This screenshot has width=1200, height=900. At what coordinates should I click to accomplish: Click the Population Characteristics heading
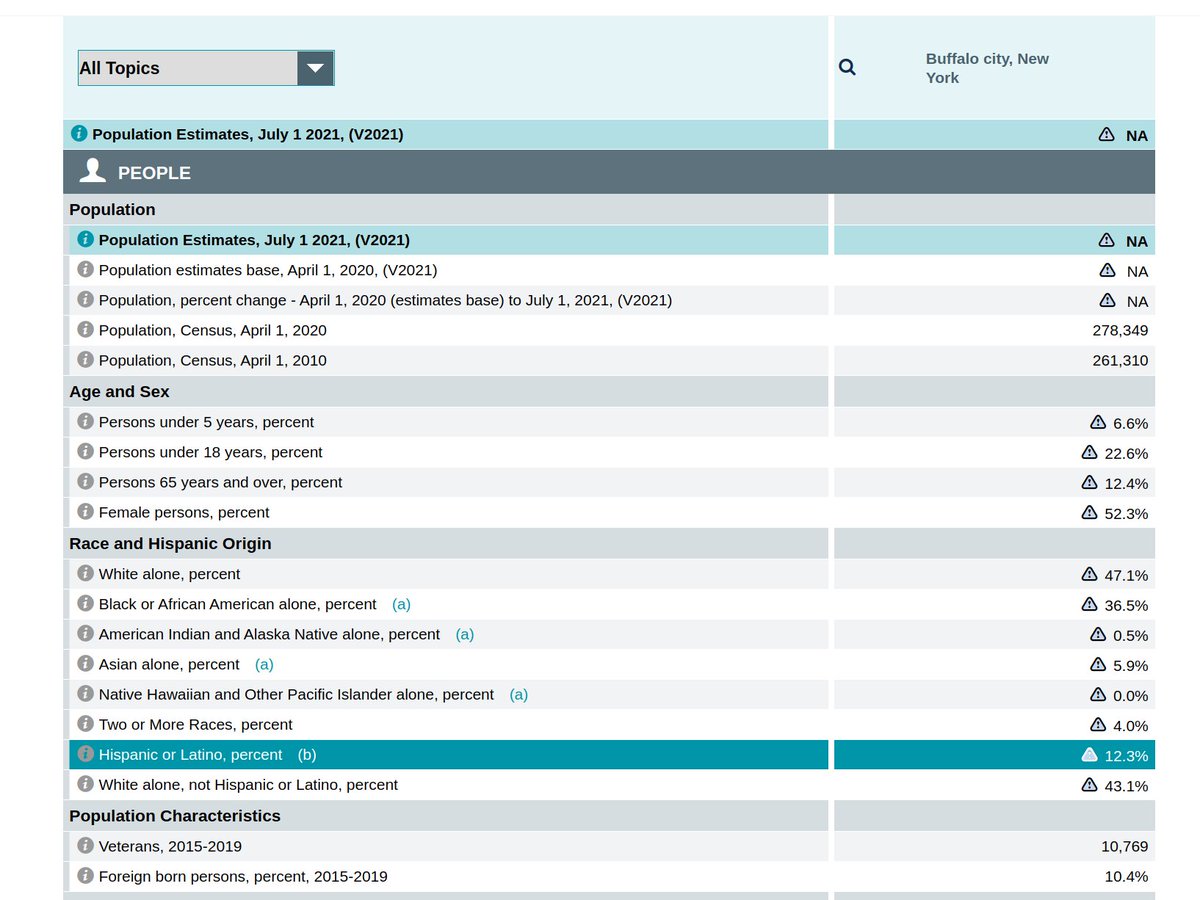coord(175,815)
